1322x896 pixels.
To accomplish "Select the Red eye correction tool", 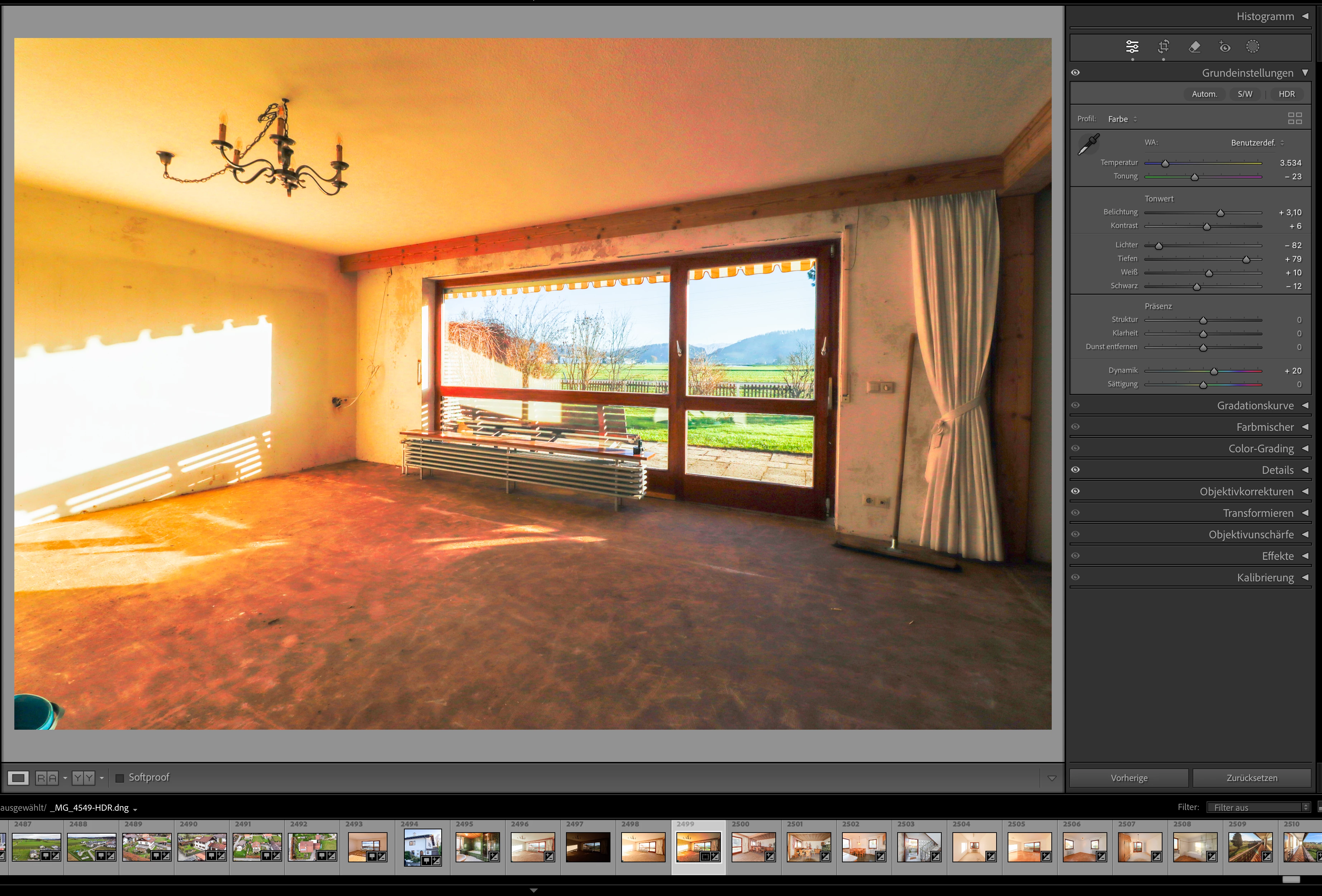I will click(1225, 47).
